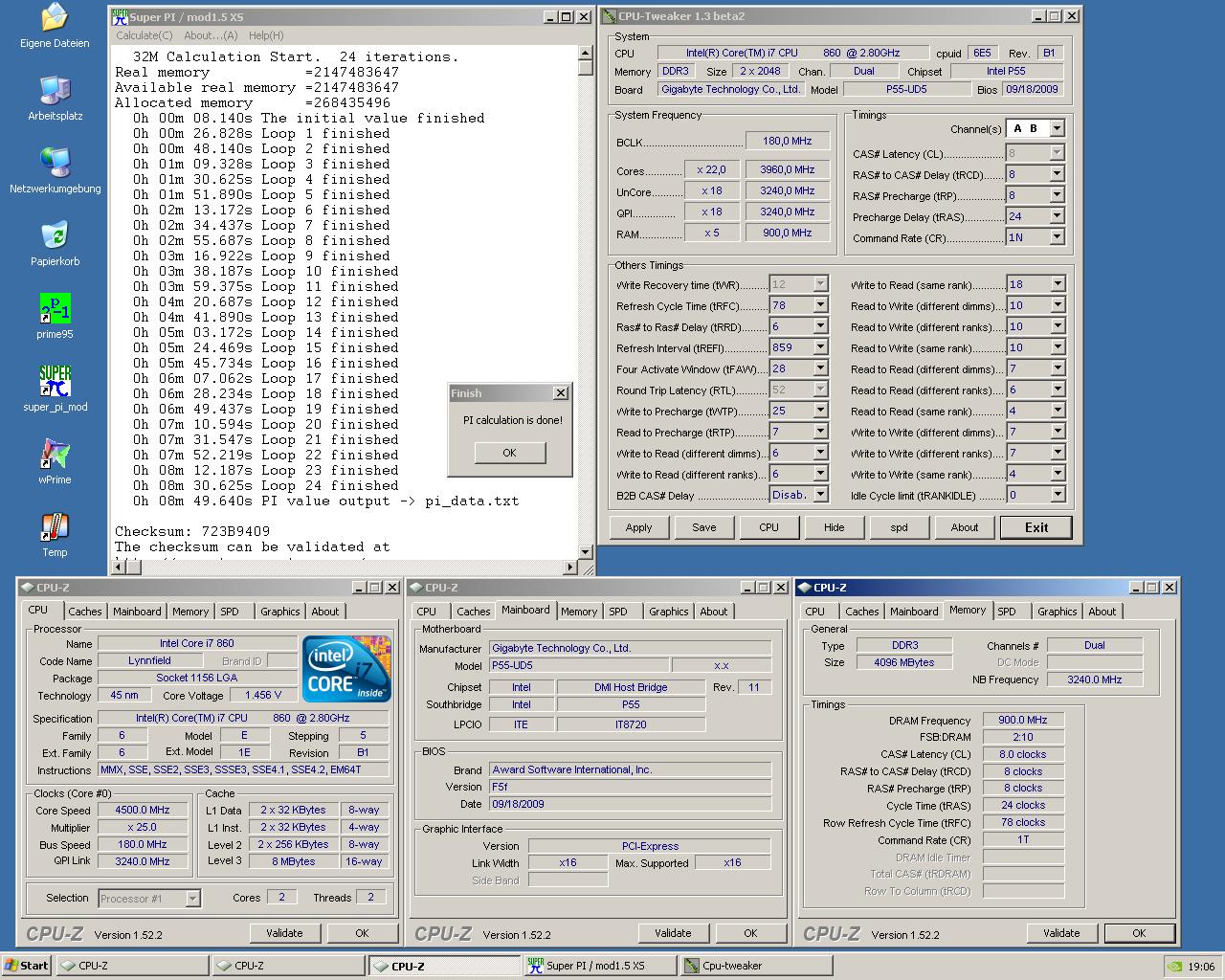The height and width of the screenshot is (980, 1225).
Task: Switch to the Caches tab in CPU-Z
Action: (84, 612)
